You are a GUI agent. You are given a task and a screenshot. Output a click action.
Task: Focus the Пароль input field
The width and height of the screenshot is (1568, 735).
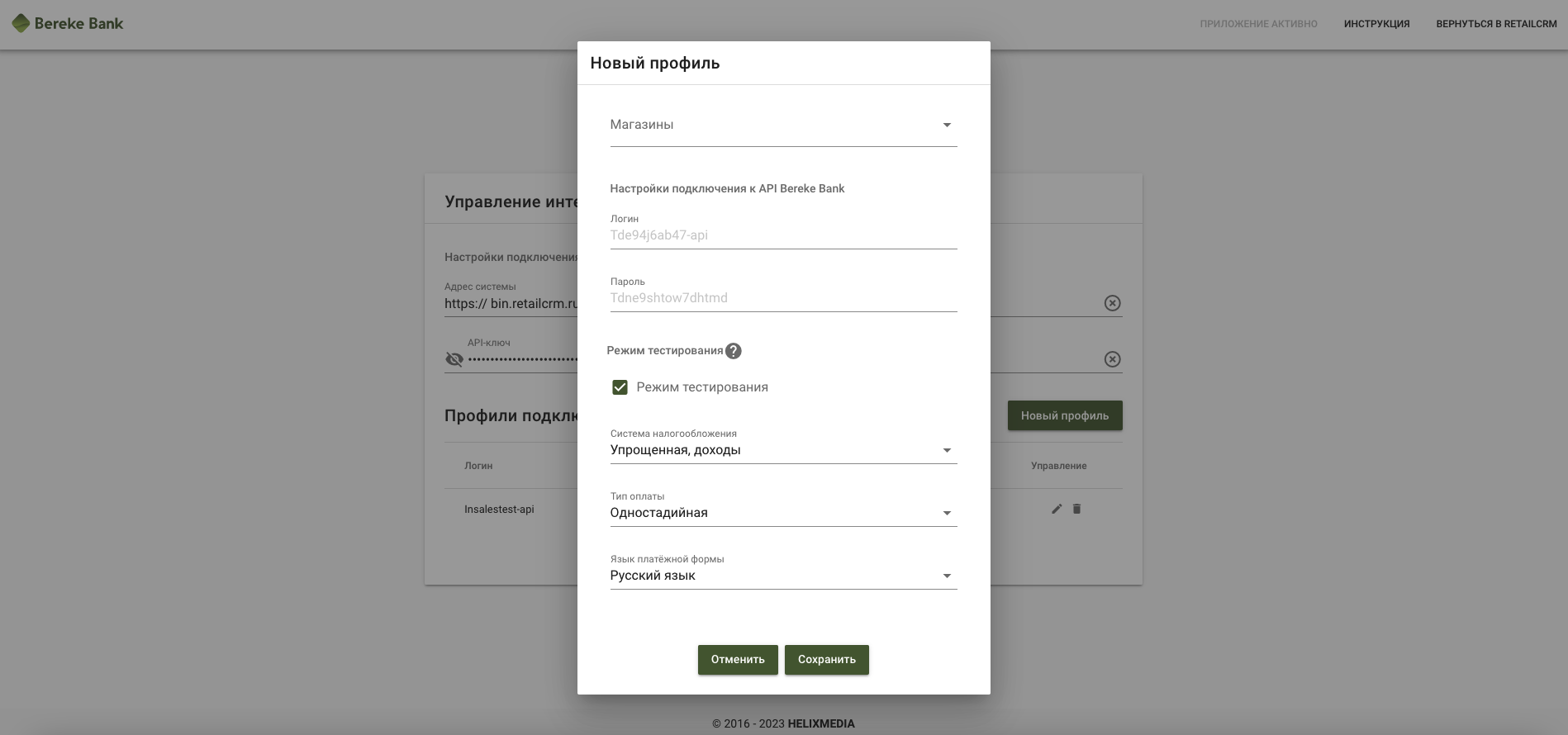click(x=783, y=298)
